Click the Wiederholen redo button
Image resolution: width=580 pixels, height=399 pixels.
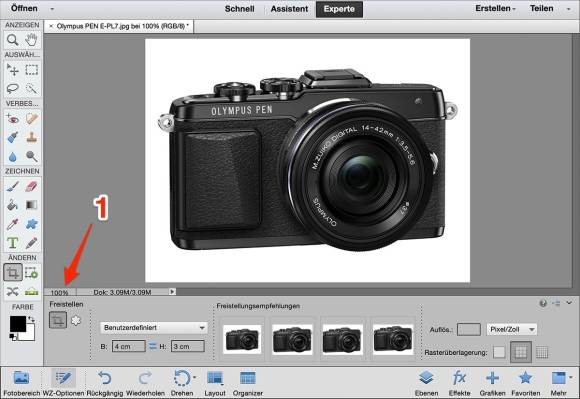click(x=145, y=383)
